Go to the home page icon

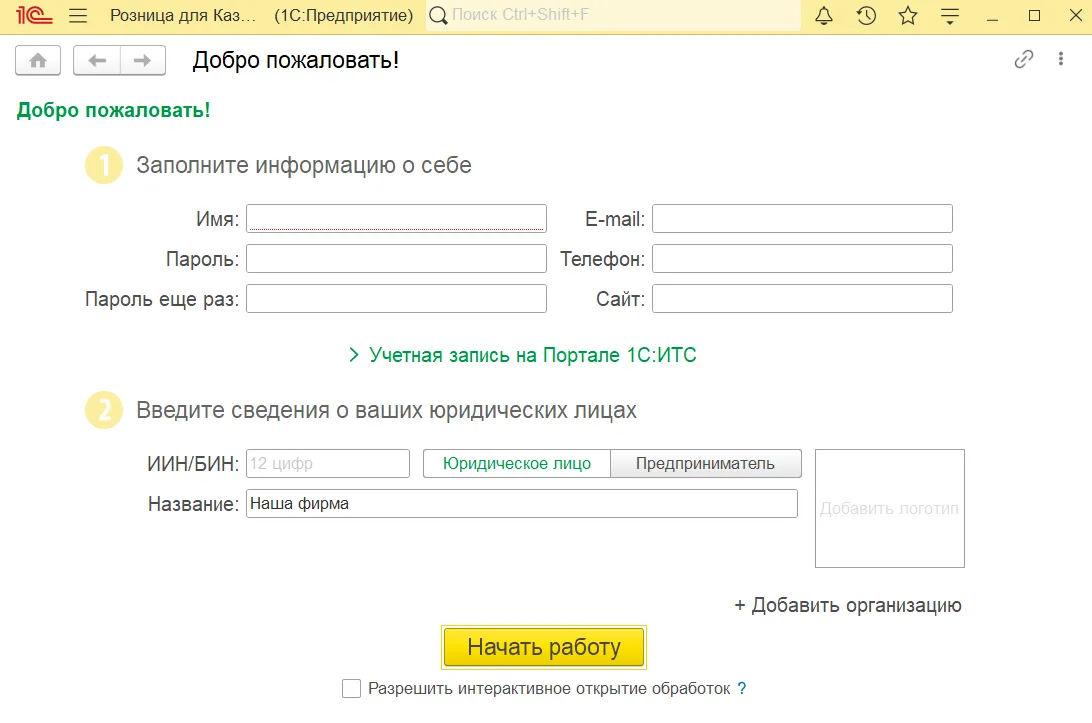click(x=38, y=60)
